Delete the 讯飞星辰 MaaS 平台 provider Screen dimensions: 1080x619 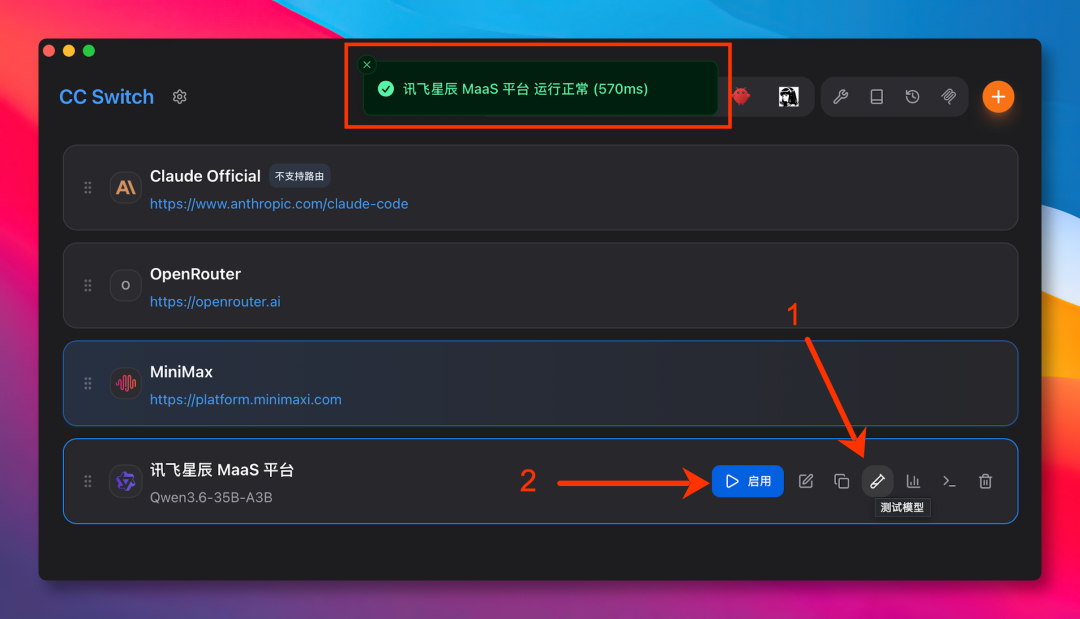point(986,481)
